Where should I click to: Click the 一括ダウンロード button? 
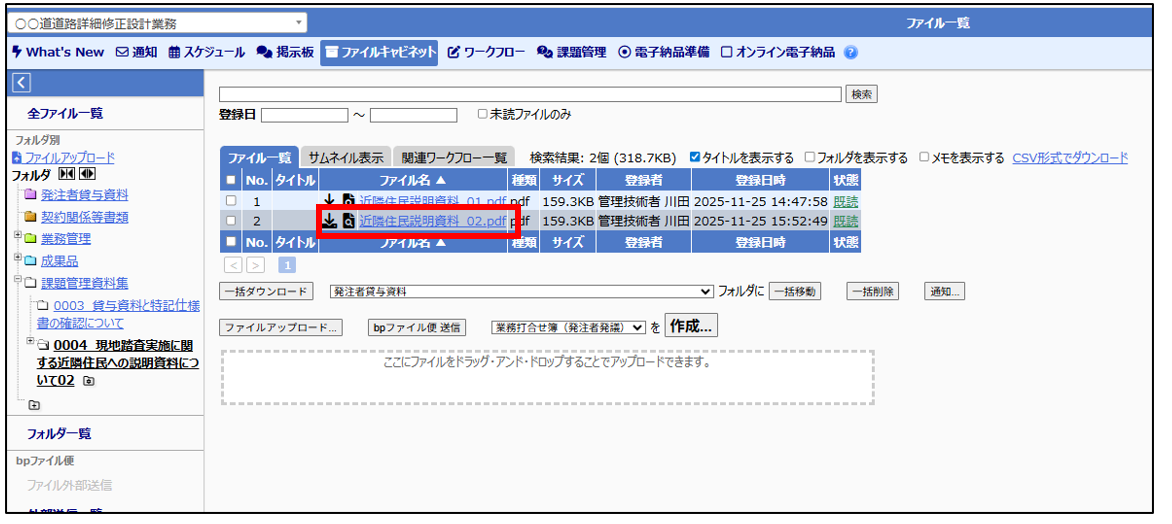pyautogui.click(x=267, y=291)
